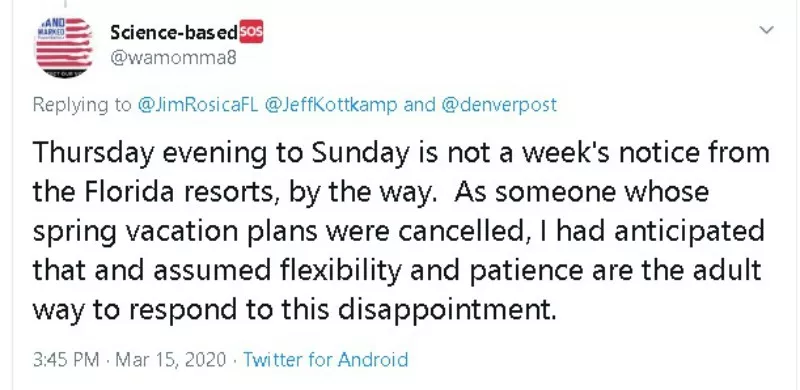Image resolution: width=800 pixels, height=390 pixels.
Task: Click the 'and' between reply mentions
Action: click(x=418, y=105)
